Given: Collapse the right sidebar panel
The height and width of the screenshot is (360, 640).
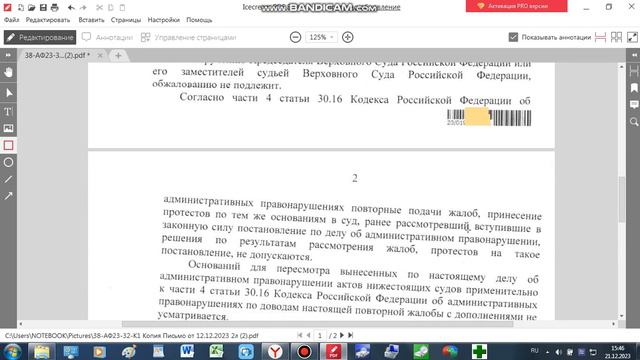Looking at the screenshot, I should point(634,55).
